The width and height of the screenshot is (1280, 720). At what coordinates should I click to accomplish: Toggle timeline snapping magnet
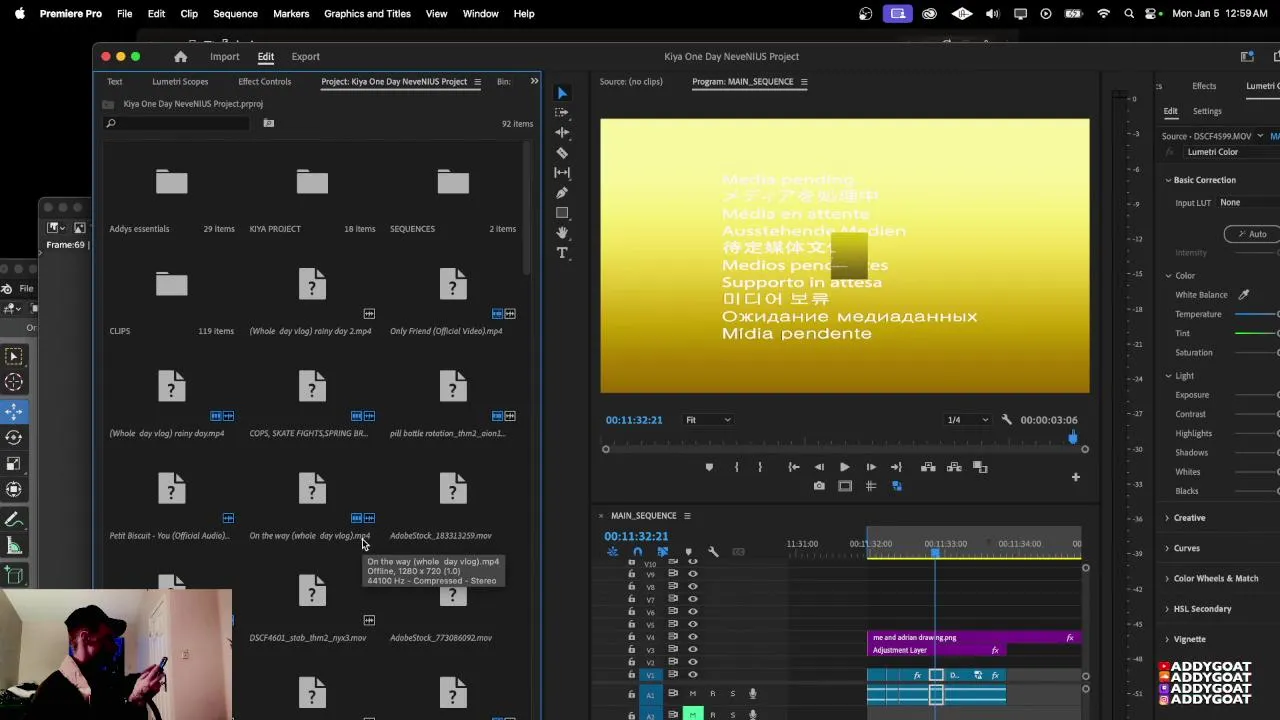637,552
